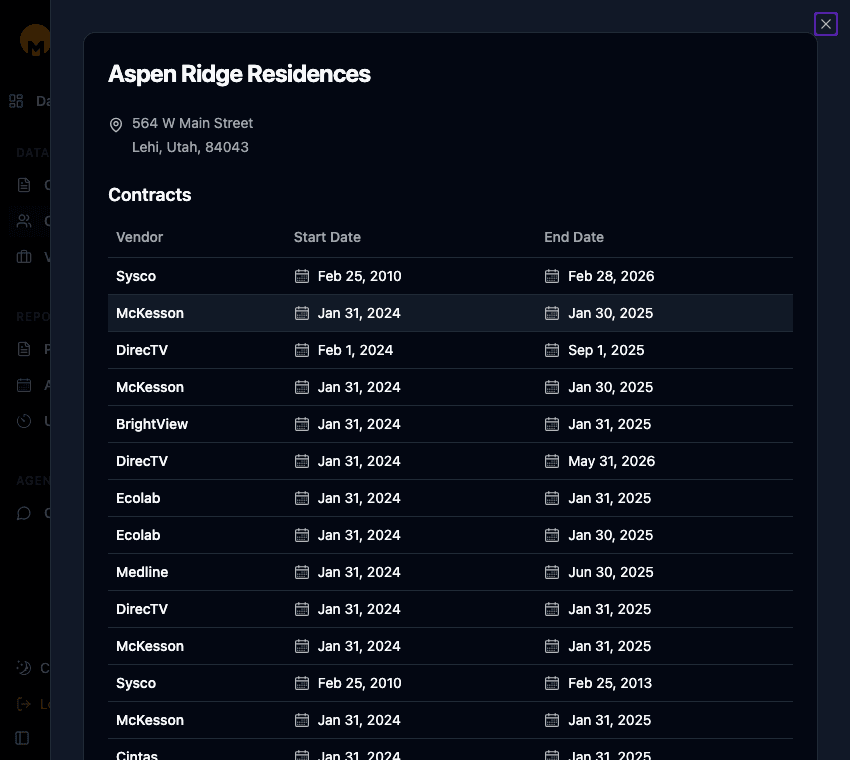Click the start date Feb 1, 2024
This screenshot has width=850, height=760.
355,350
